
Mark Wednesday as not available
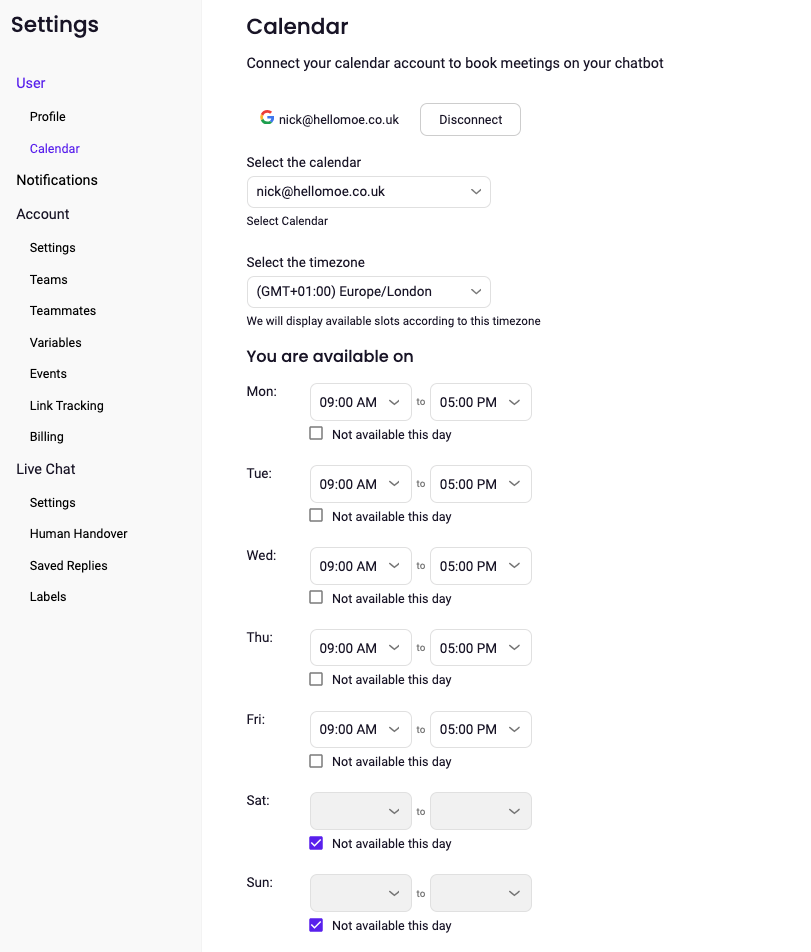(316, 598)
